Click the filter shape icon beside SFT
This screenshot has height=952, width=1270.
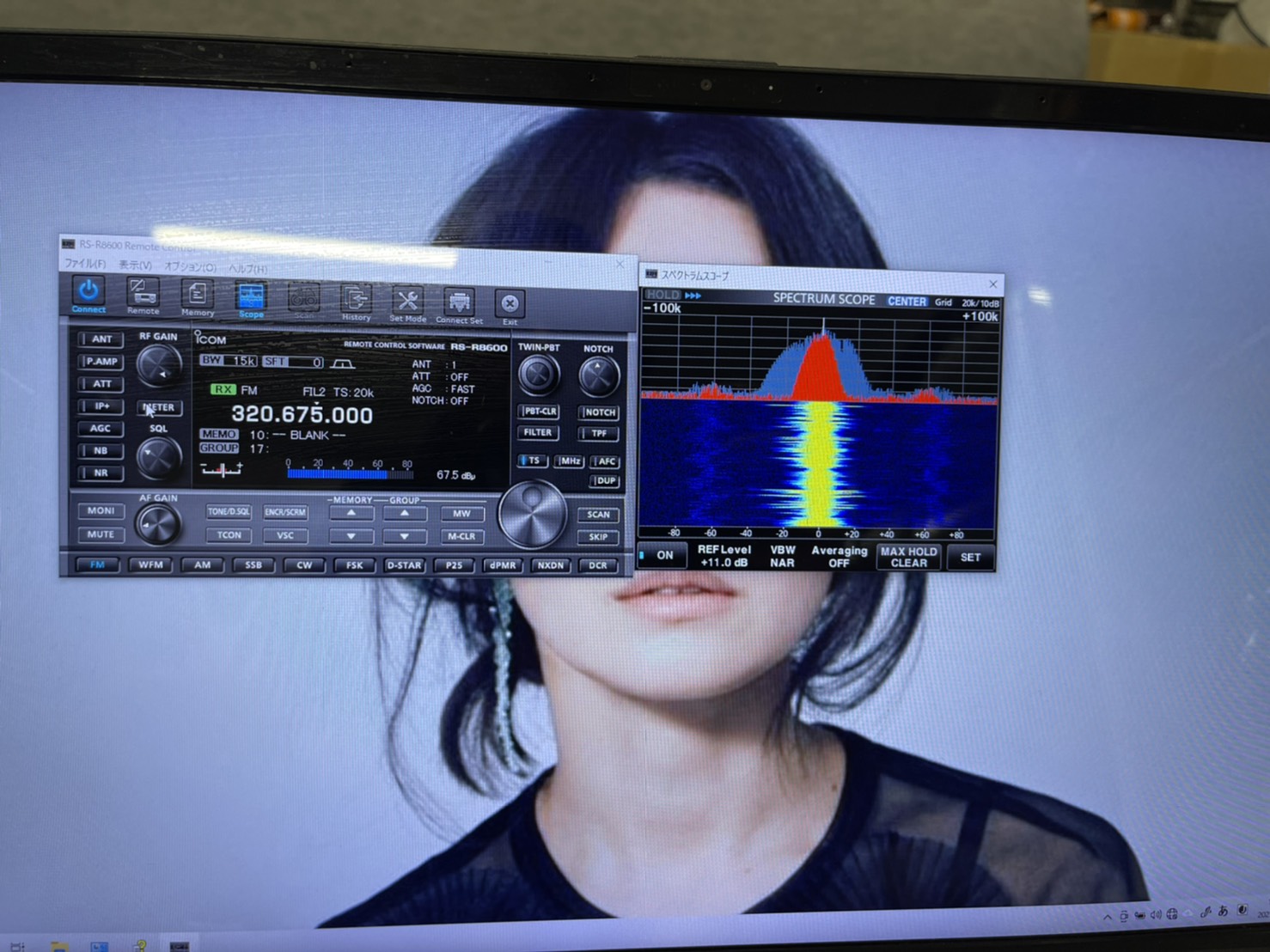click(343, 363)
